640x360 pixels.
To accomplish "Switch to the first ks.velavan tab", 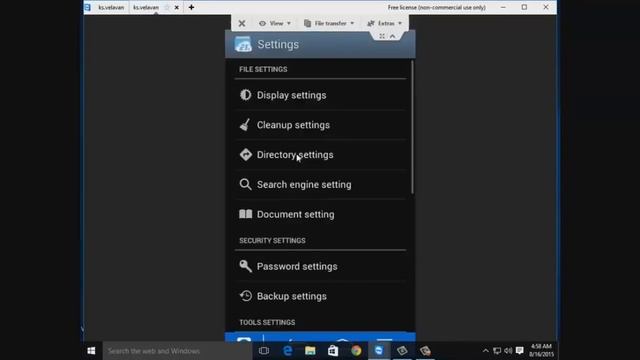I will [111, 7].
